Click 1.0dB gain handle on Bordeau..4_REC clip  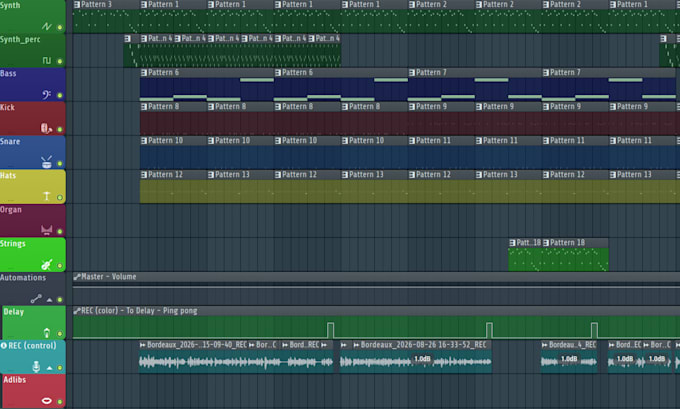coord(569,359)
